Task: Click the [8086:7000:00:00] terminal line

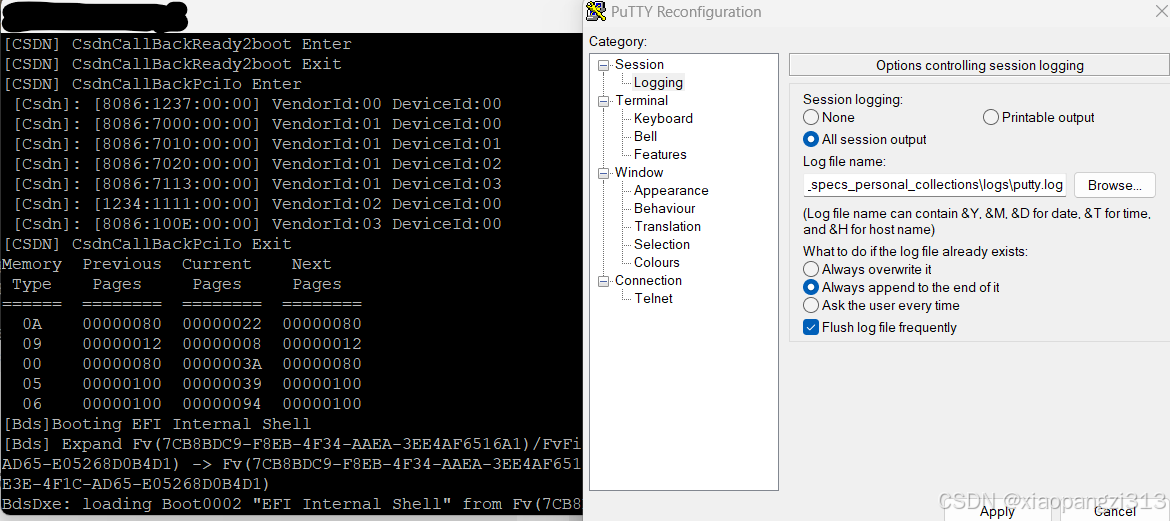Action: [257, 124]
